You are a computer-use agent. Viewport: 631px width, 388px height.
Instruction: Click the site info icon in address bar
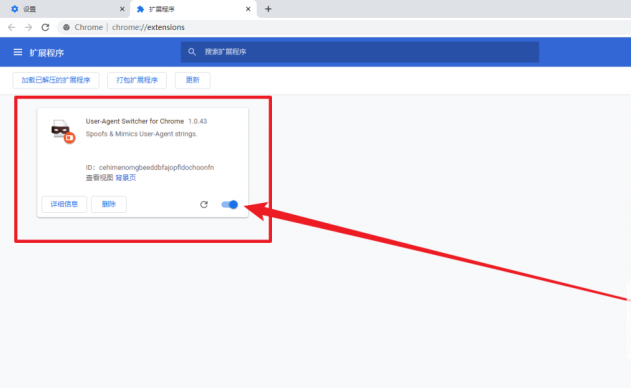pos(66,27)
